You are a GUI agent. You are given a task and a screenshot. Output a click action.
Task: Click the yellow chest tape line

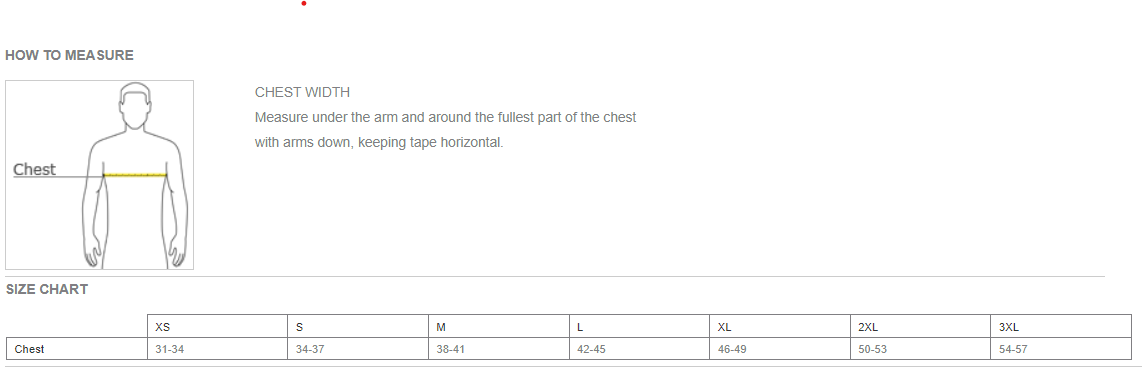click(135, 175)
